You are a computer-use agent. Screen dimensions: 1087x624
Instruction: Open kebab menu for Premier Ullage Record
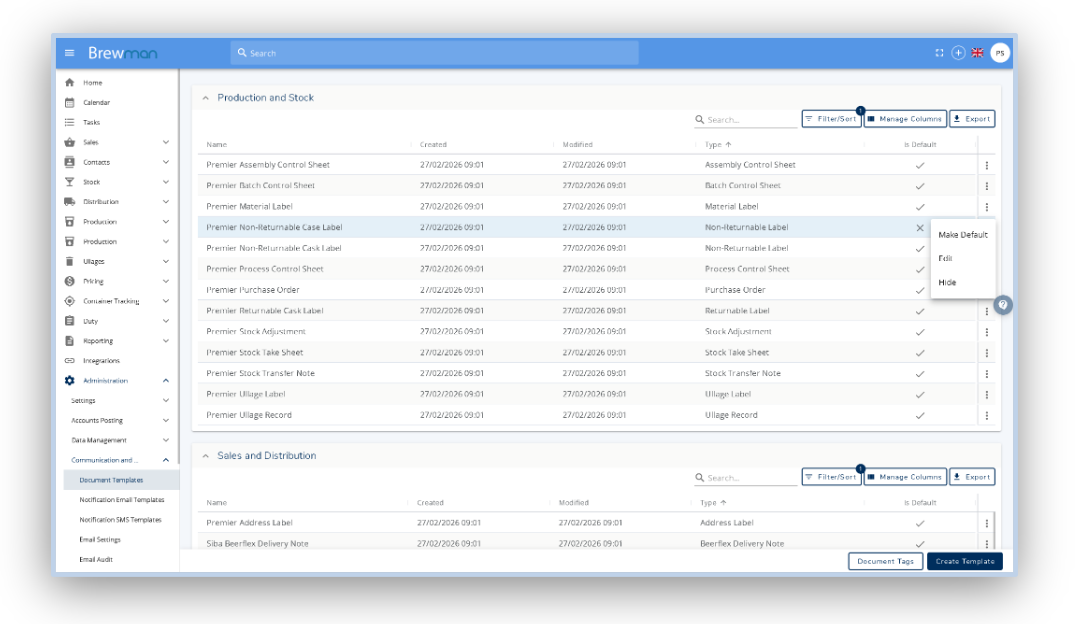click(x=986, y=416)
